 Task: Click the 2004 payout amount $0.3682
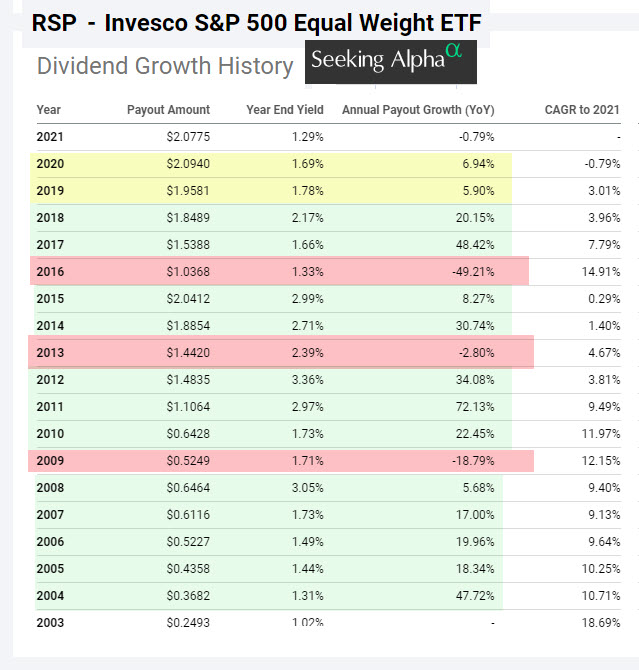(x=187, y=596)
